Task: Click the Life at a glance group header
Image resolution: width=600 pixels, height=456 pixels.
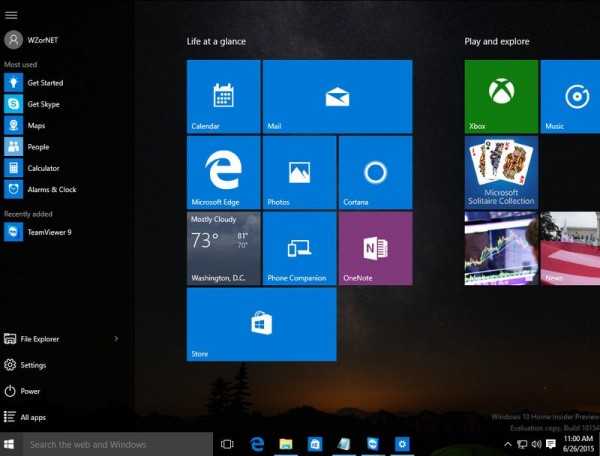Action: pyautogui.click(x=216, y=41)
